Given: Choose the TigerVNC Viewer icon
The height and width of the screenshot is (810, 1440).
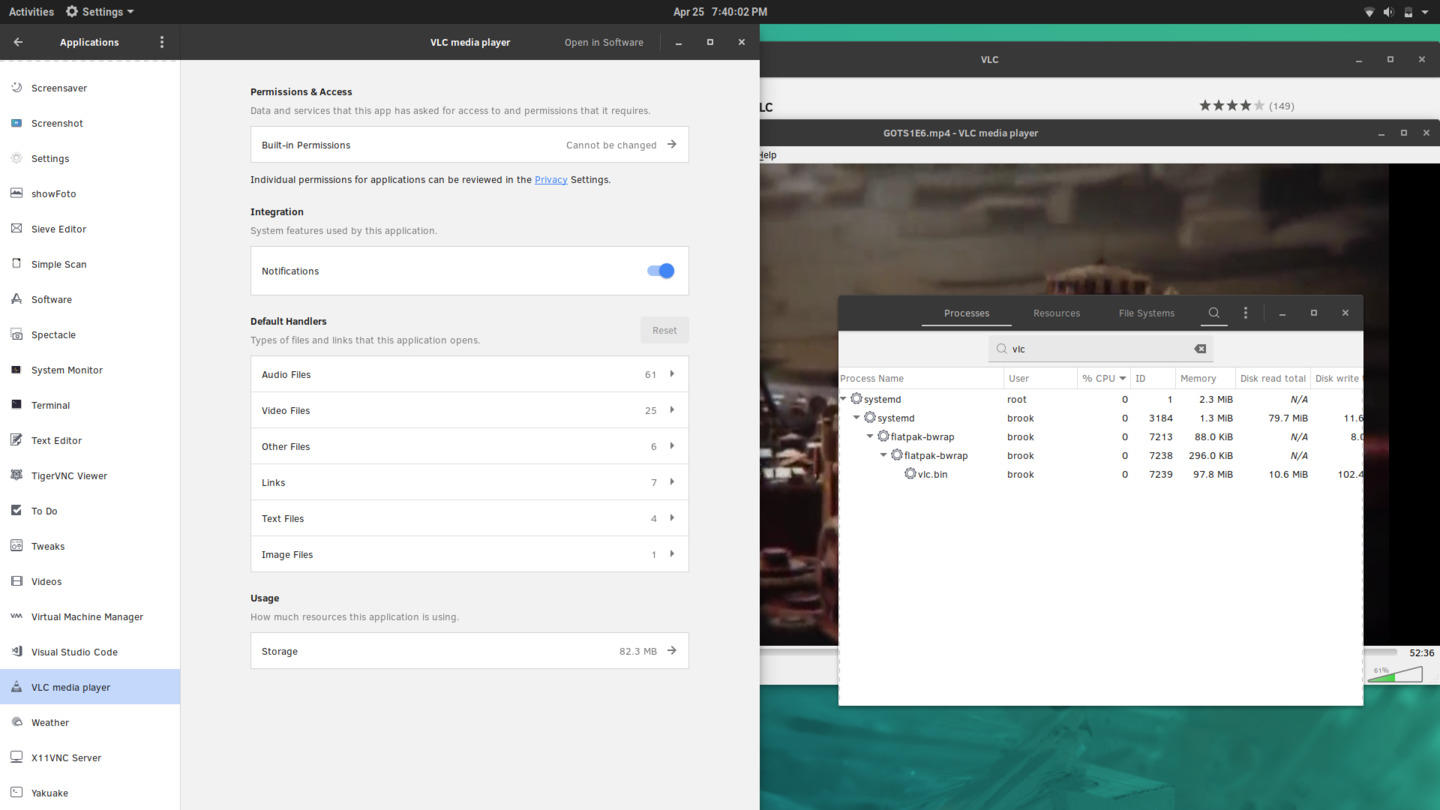Looking at the screenshot, I should click(x=16, y=476).
